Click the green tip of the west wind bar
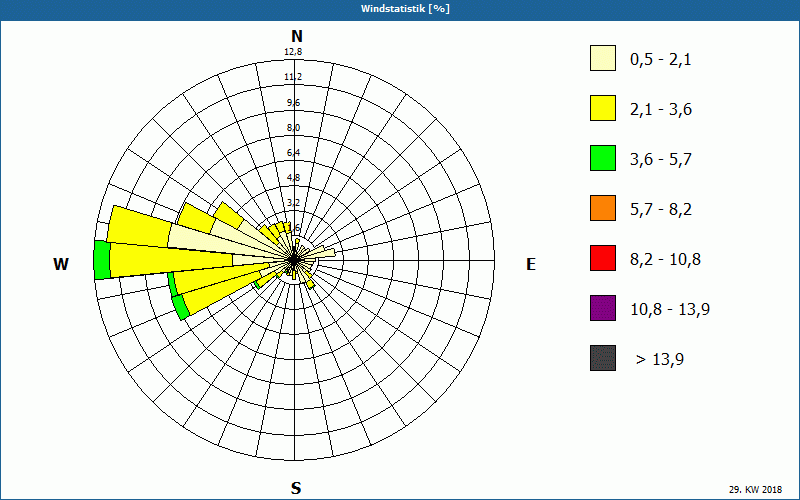Viewport: 800px width, 500px height. coord(102,260)
